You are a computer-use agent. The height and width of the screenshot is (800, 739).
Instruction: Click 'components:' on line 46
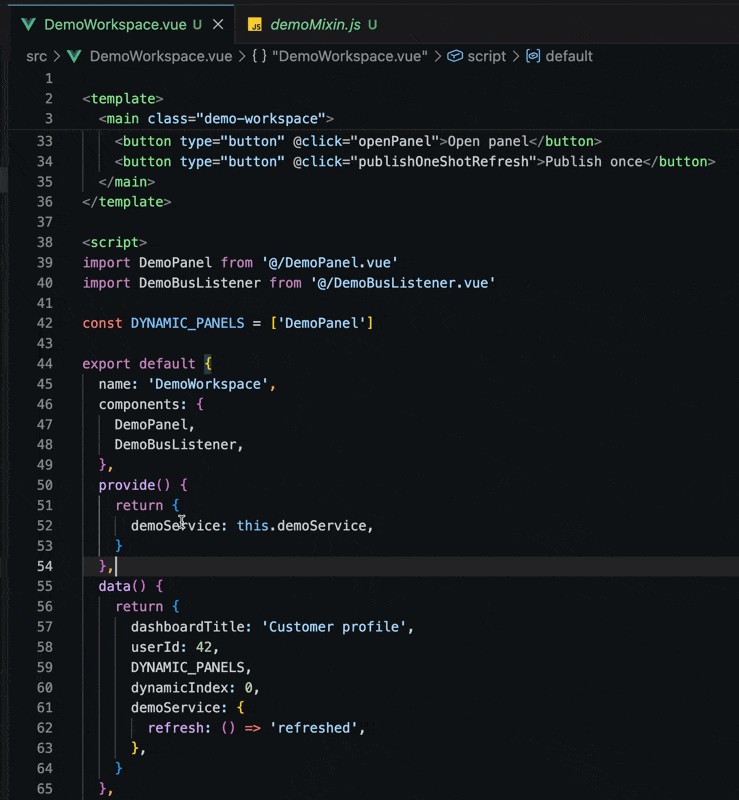142,405
